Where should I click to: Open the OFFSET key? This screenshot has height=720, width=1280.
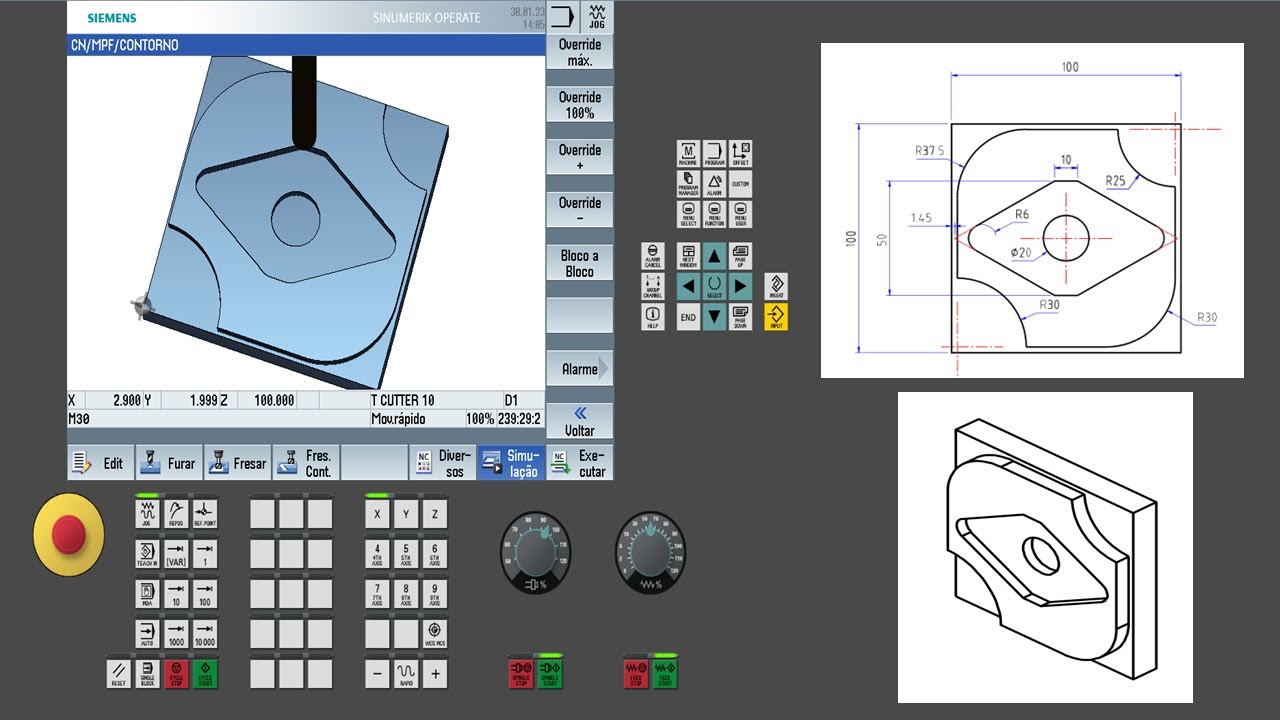(x=740, y=153)
